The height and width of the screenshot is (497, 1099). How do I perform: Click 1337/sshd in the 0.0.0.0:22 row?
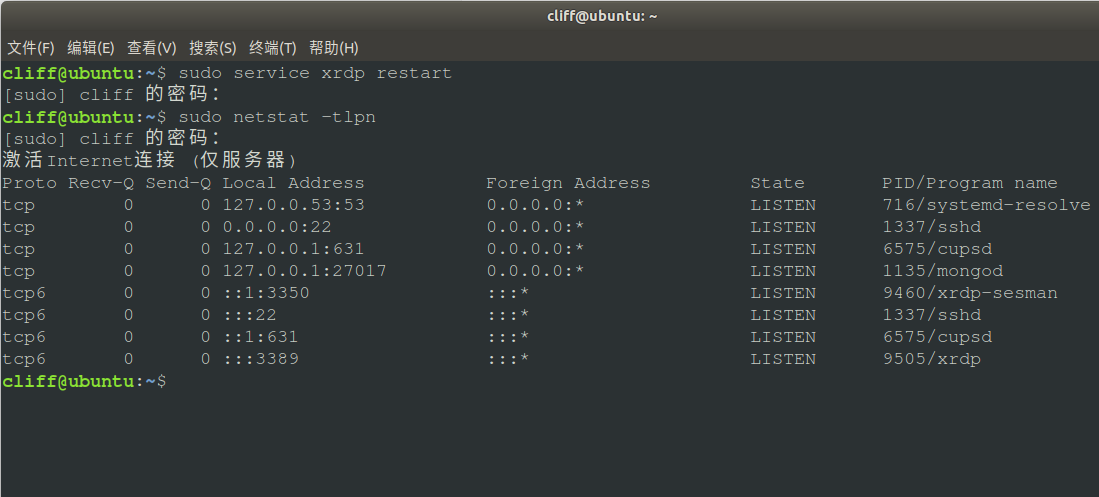(x=931, y=227)
